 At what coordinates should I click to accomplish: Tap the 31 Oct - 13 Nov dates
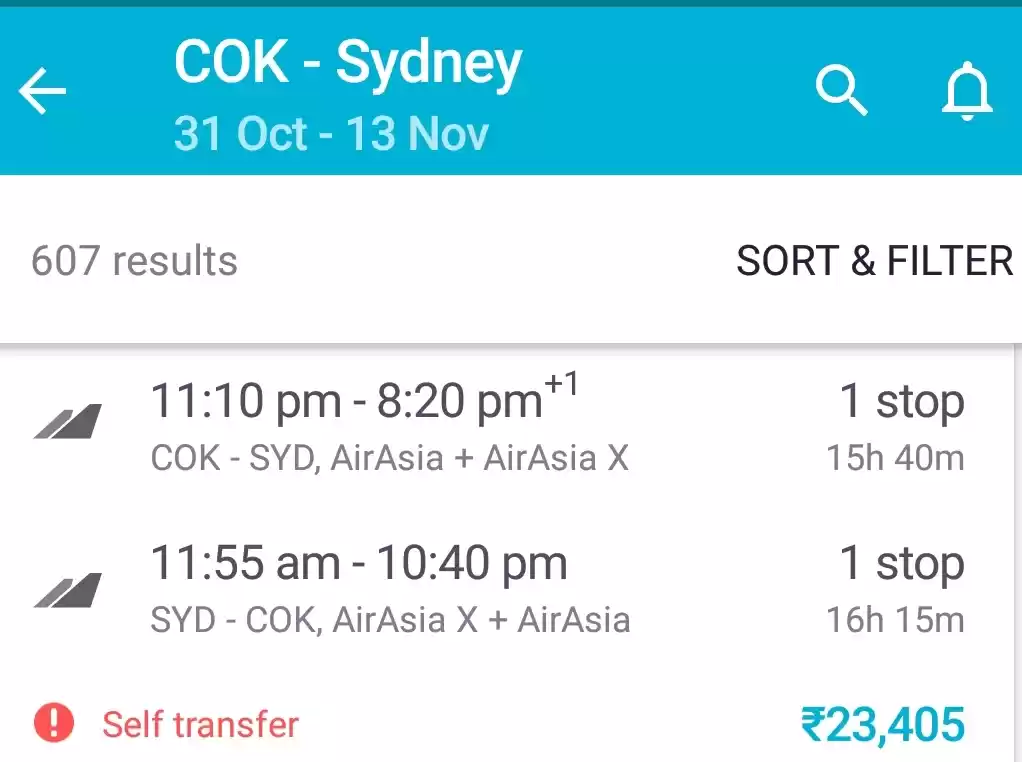[331, 133]
